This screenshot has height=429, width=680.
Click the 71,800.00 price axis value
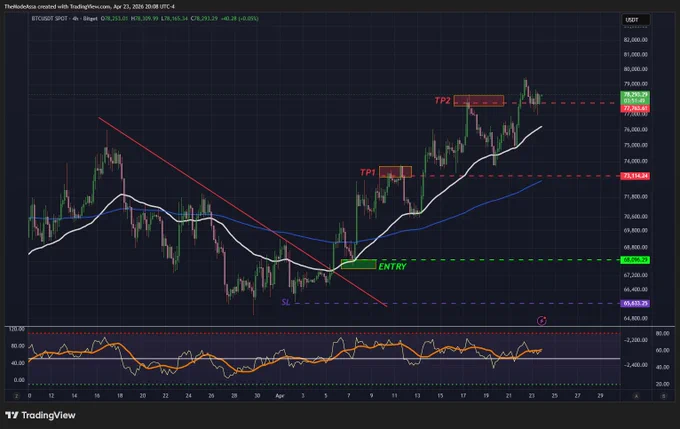[x=635, y=196]
